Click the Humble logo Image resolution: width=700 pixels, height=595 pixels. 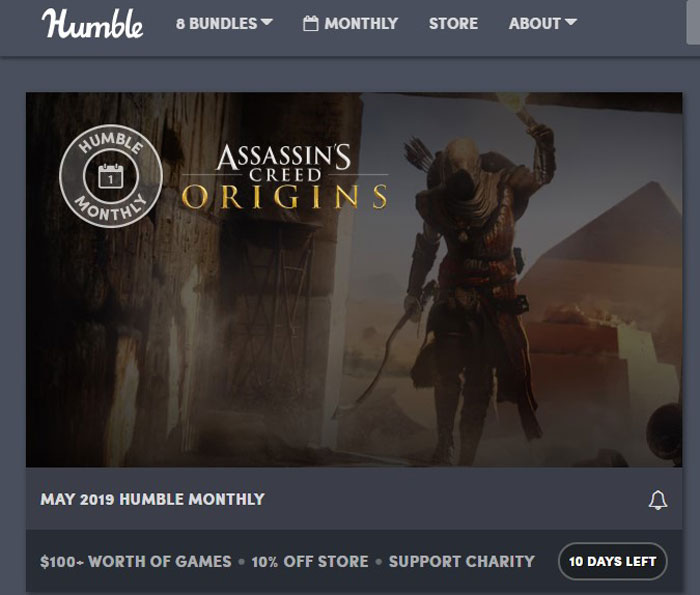tap(92, 23)
